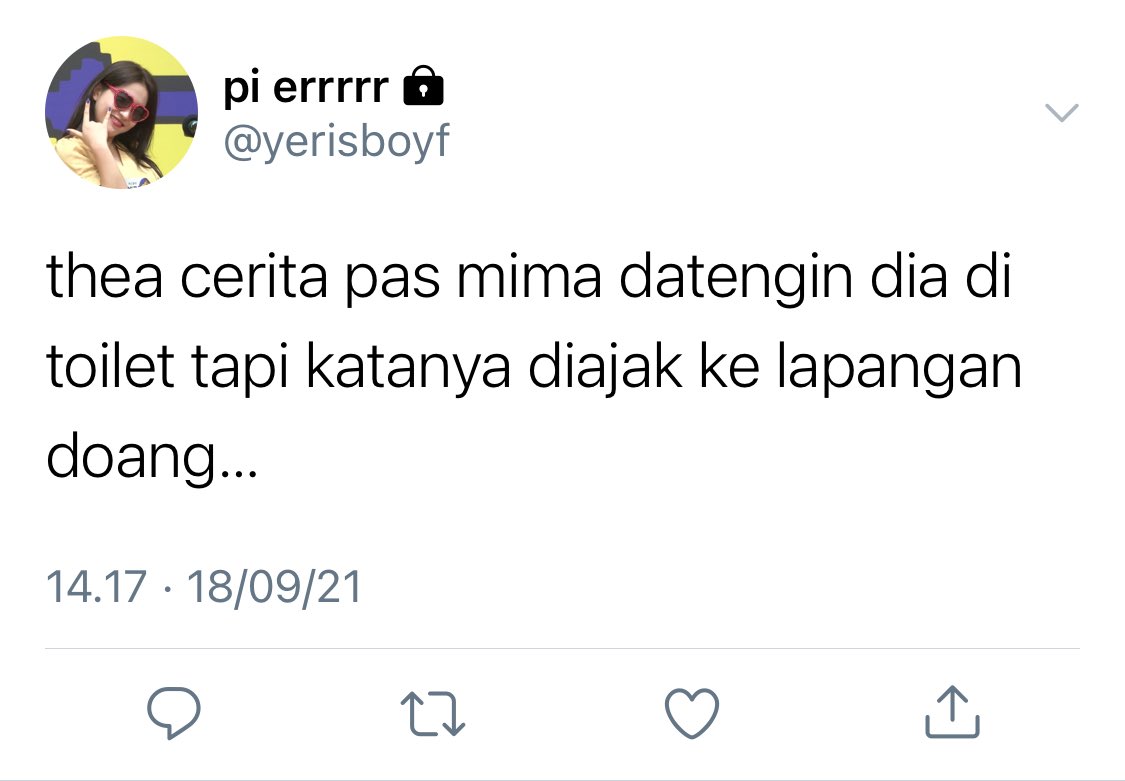Reply to the pi errrrr tweet

(174, 712)
